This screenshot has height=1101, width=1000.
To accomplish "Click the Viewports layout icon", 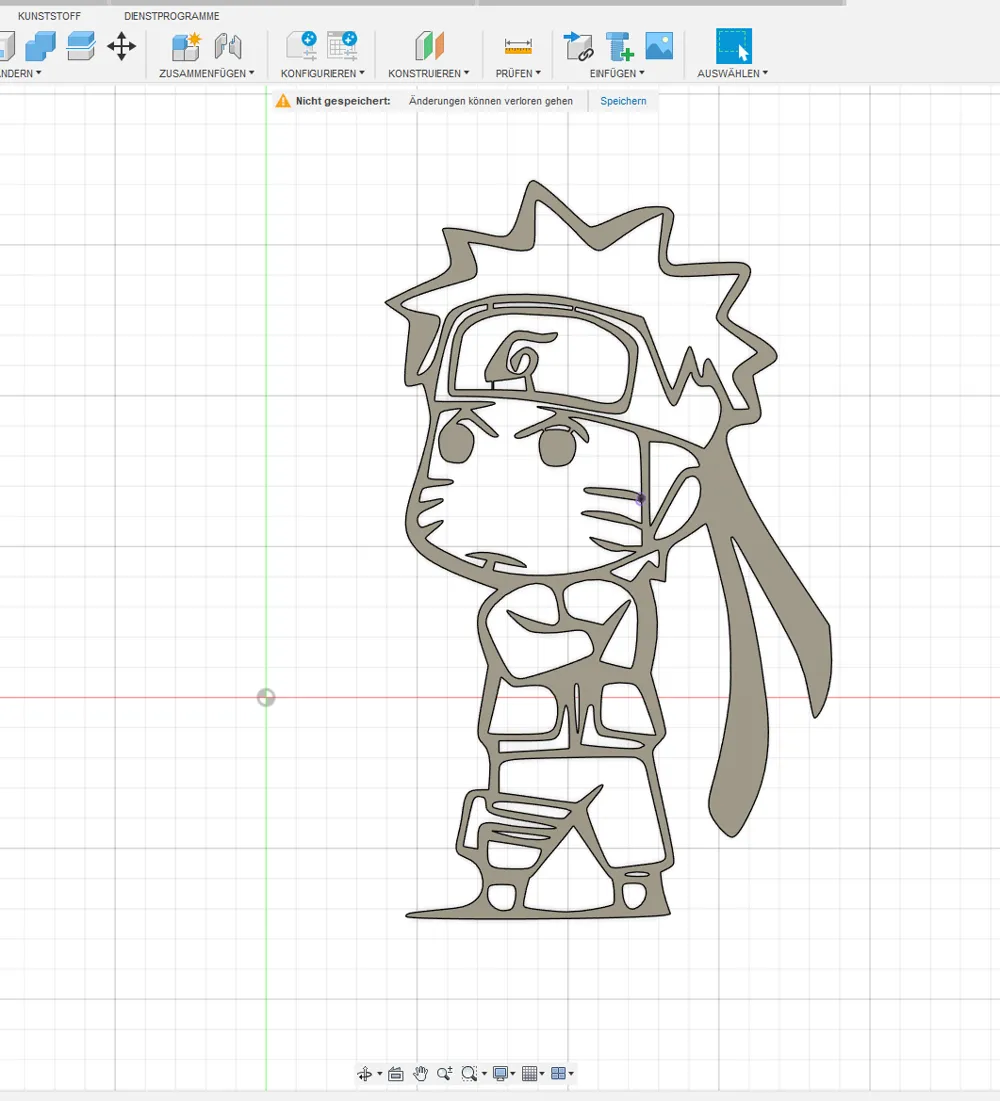I will (x=558, y=1074).
